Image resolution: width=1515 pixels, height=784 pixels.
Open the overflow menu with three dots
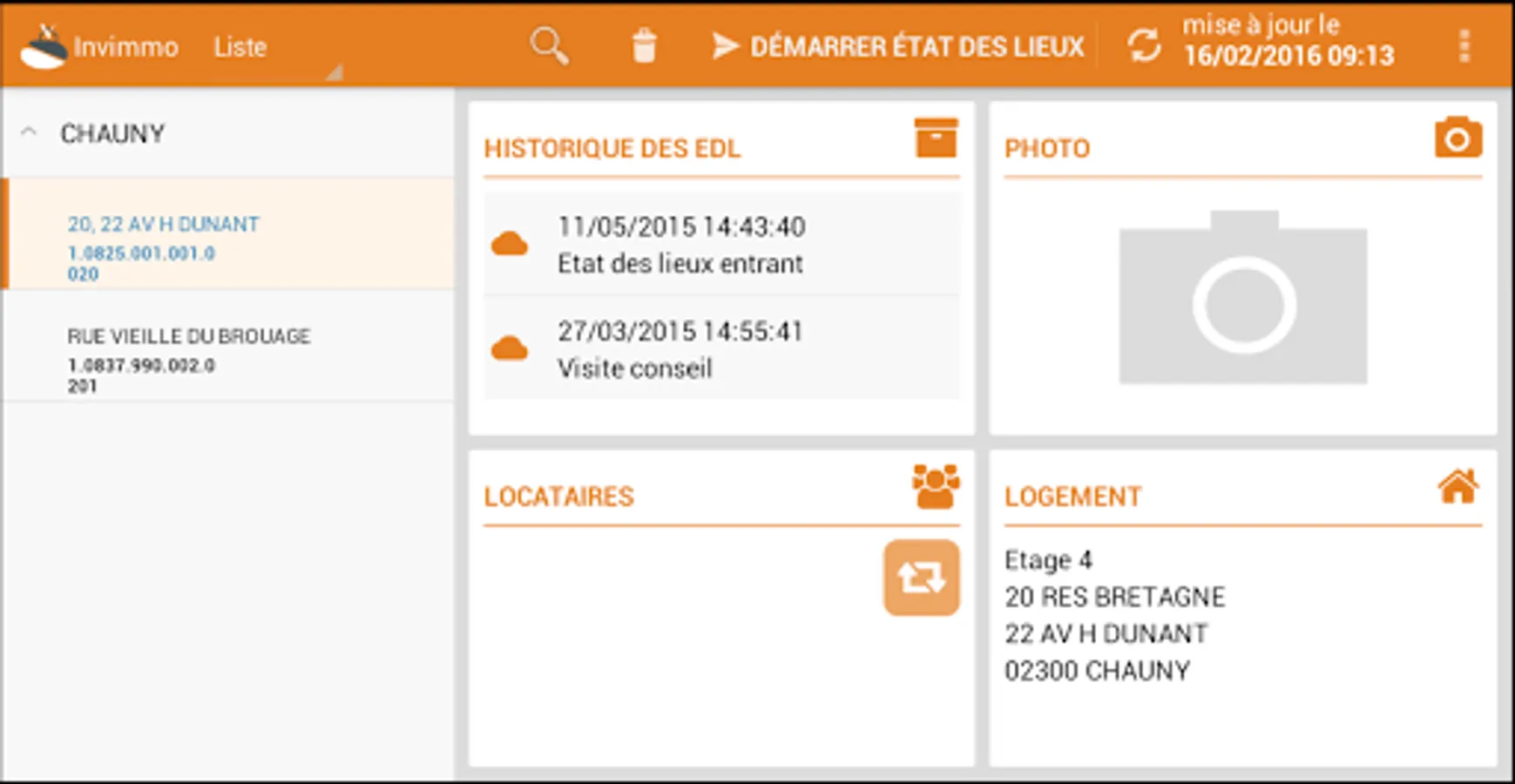1464,44
